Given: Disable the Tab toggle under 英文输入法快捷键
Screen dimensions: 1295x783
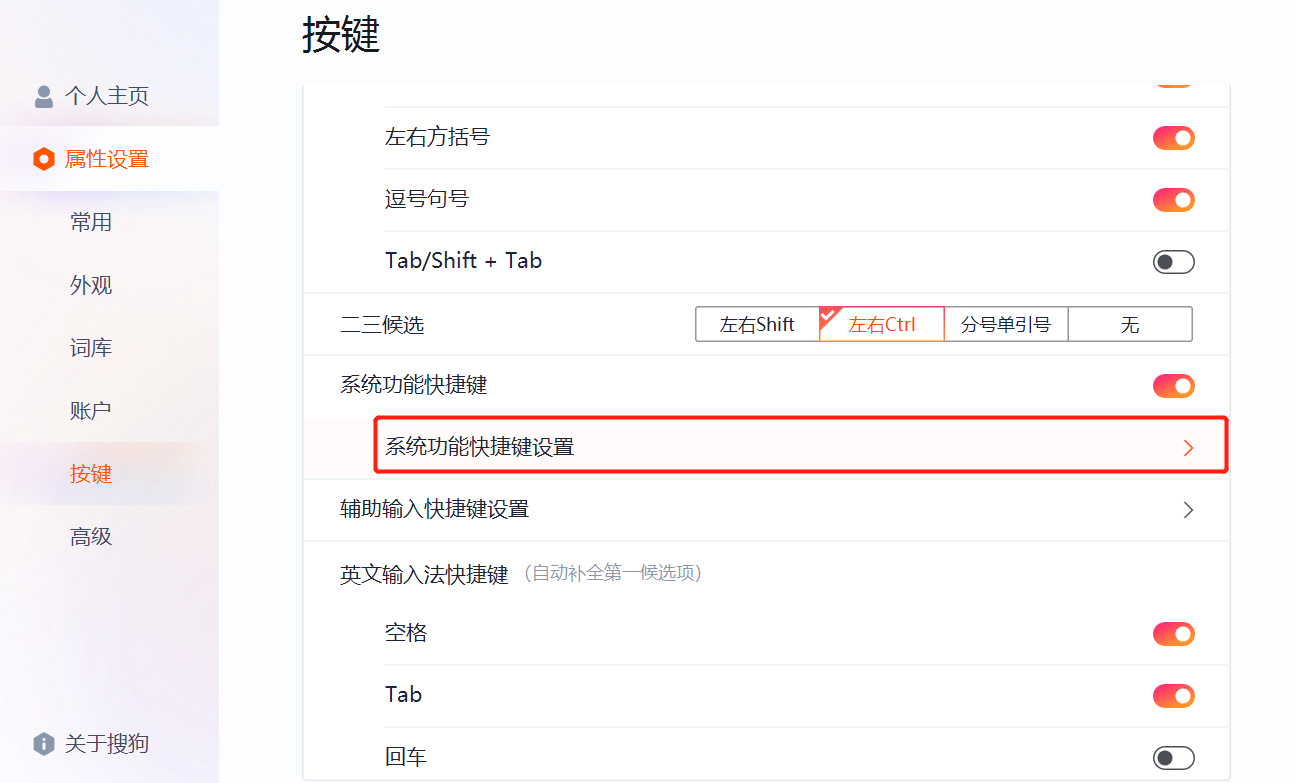Looking at the screenshot, I should (x=1173, y=695).
